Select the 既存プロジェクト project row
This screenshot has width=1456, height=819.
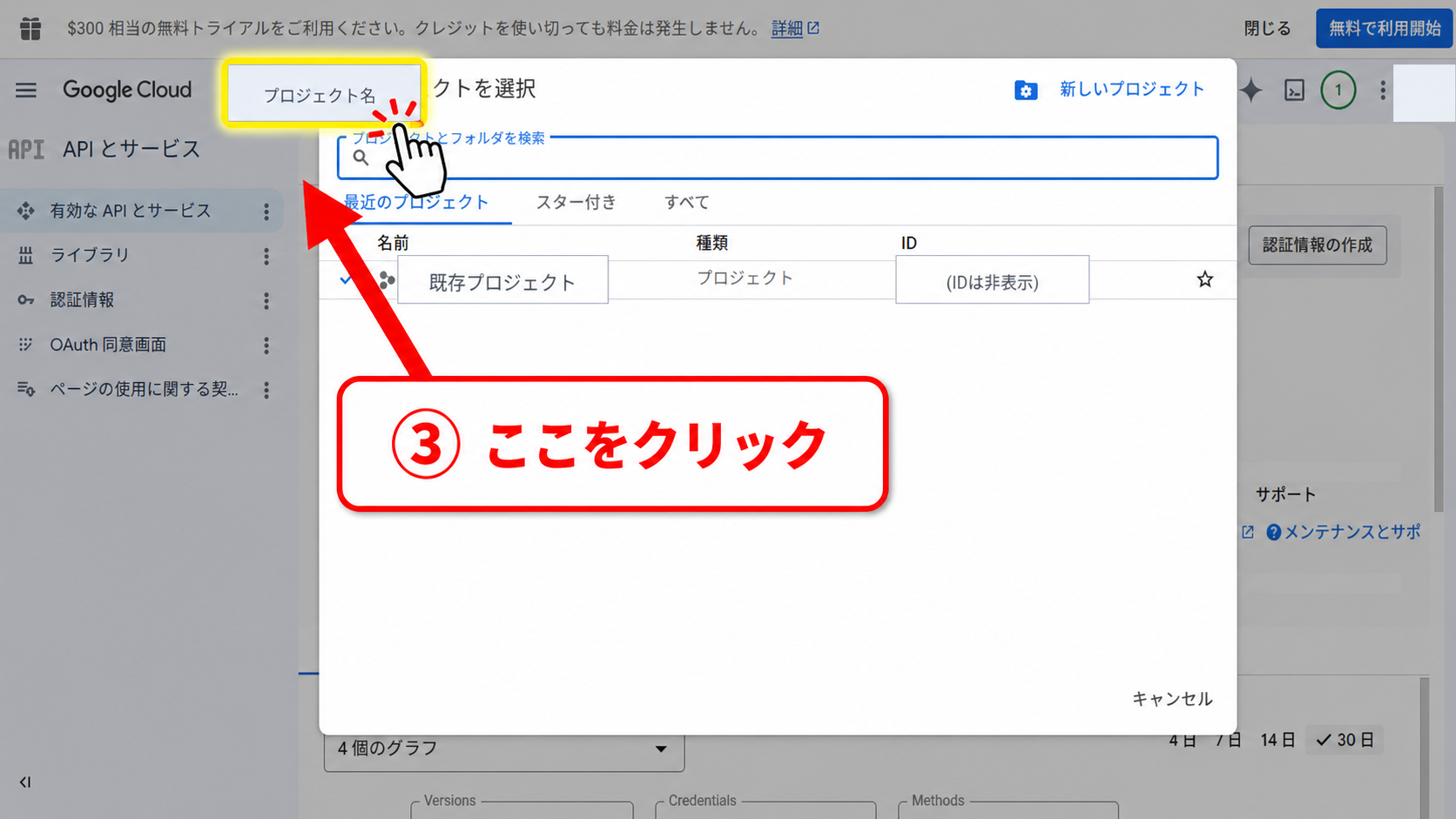pyautogui.click(x=778, y=279)
